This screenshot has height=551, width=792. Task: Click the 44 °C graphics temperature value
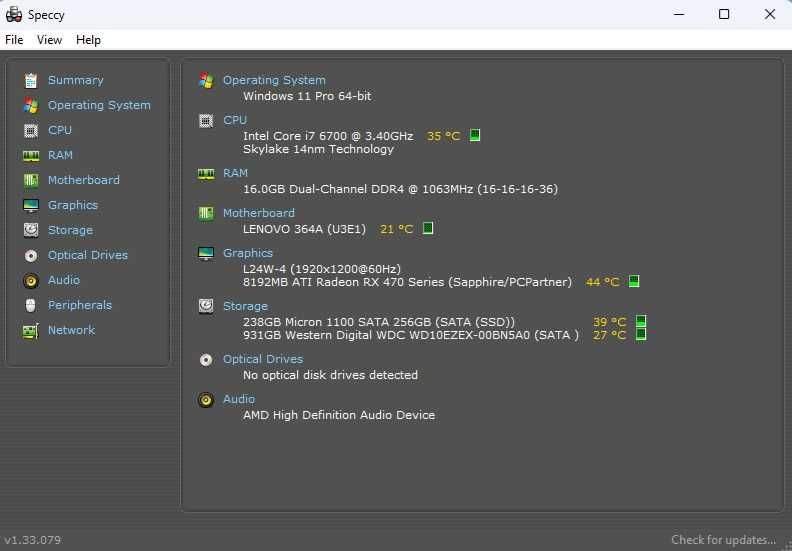tap(603, 282)
